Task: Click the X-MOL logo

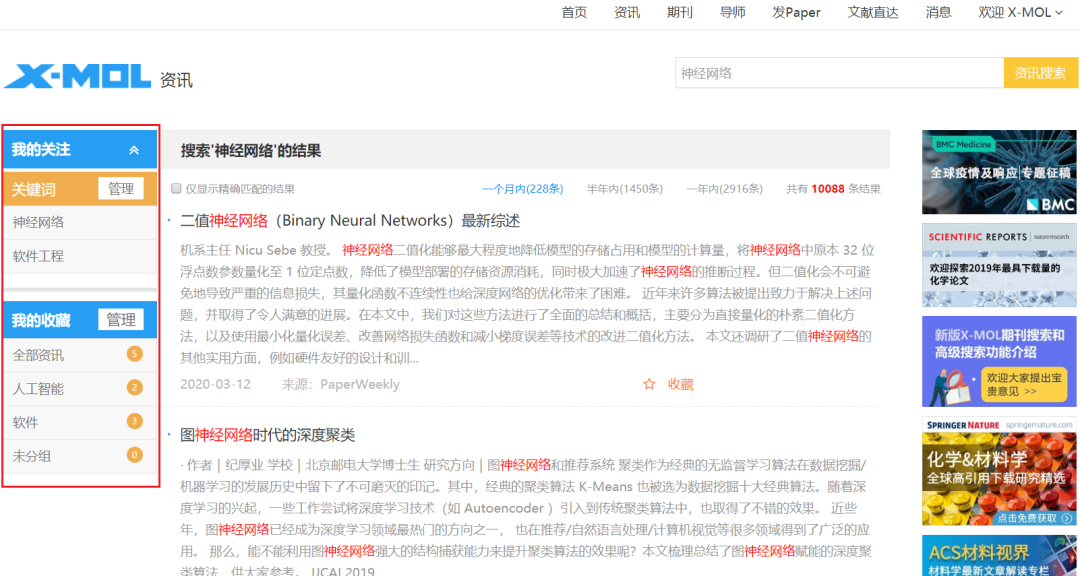Action: pyautogui.click(x=77, y=76)
